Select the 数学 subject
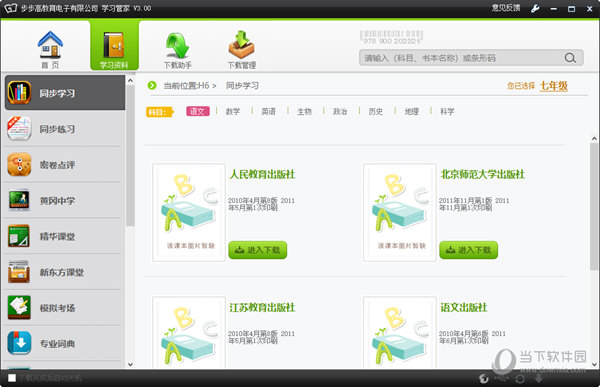 pos(233,111)
